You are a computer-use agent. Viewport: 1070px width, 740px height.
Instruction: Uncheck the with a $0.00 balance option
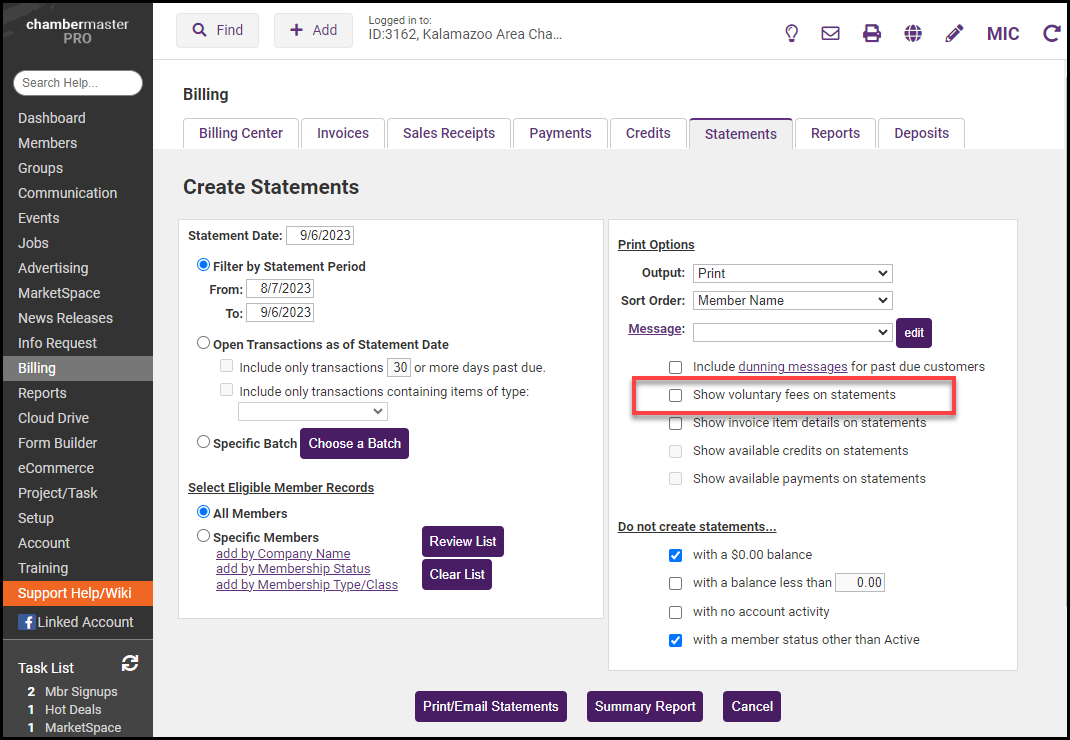pyautogui.click(x=676, y=555)
